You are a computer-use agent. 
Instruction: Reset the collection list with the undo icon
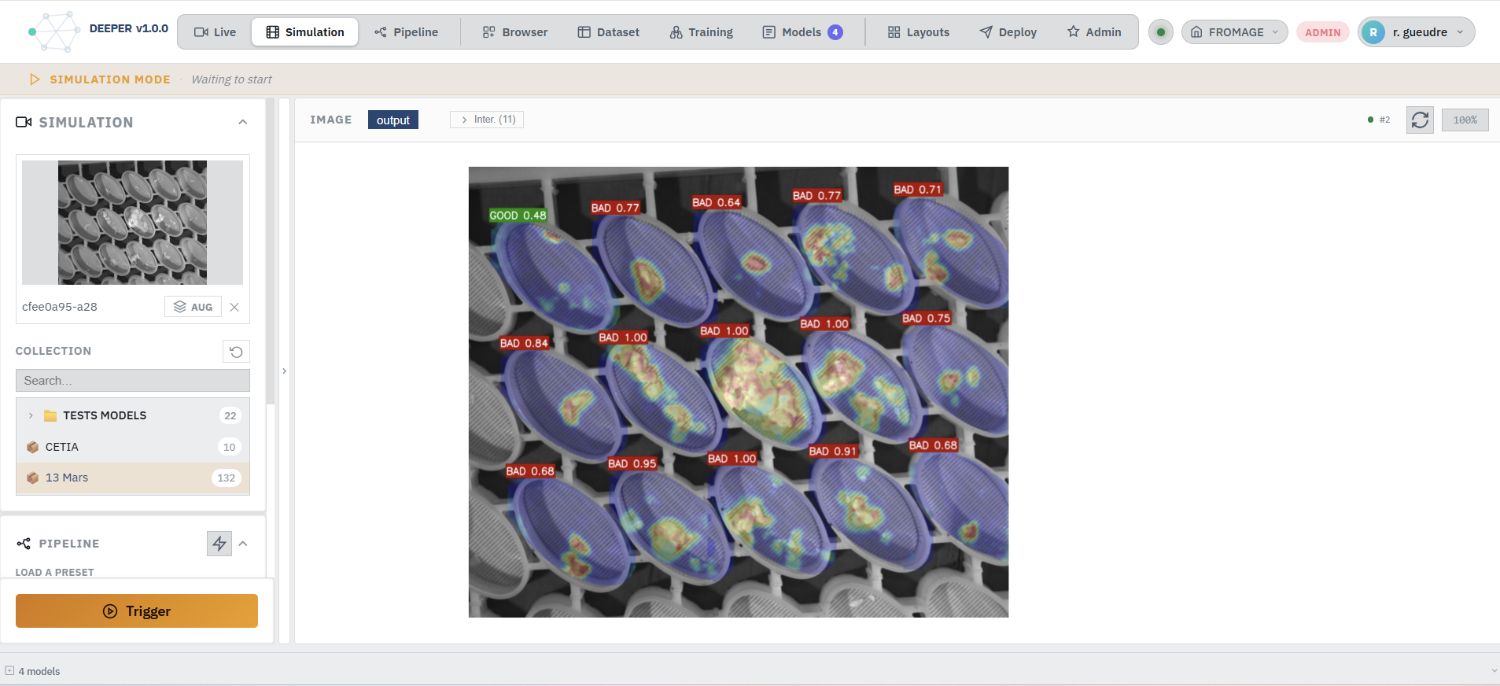point(236,351)
